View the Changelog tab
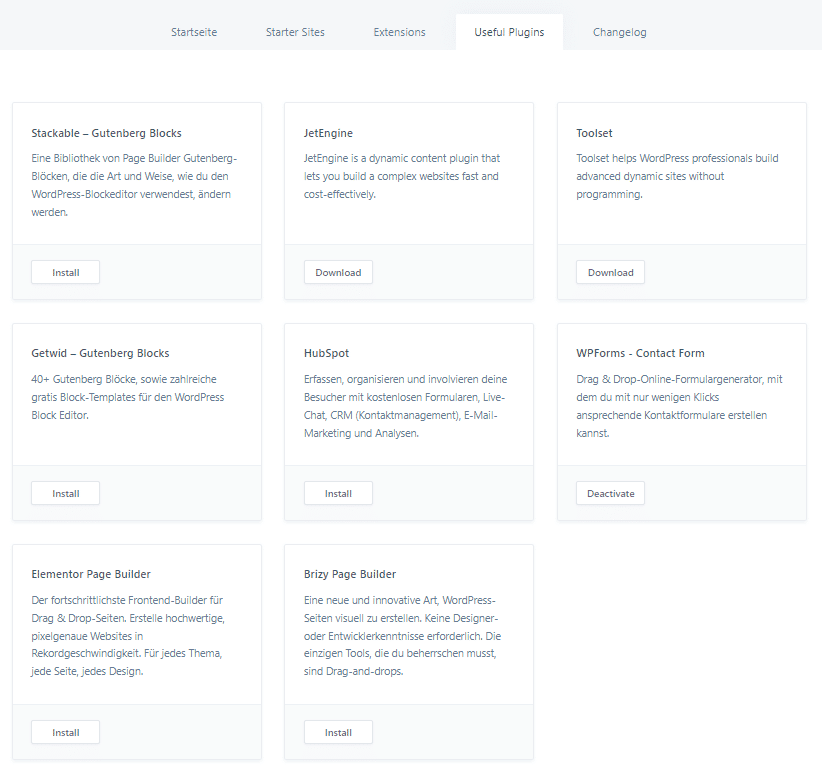822x770 pixels. pos(620,32)
